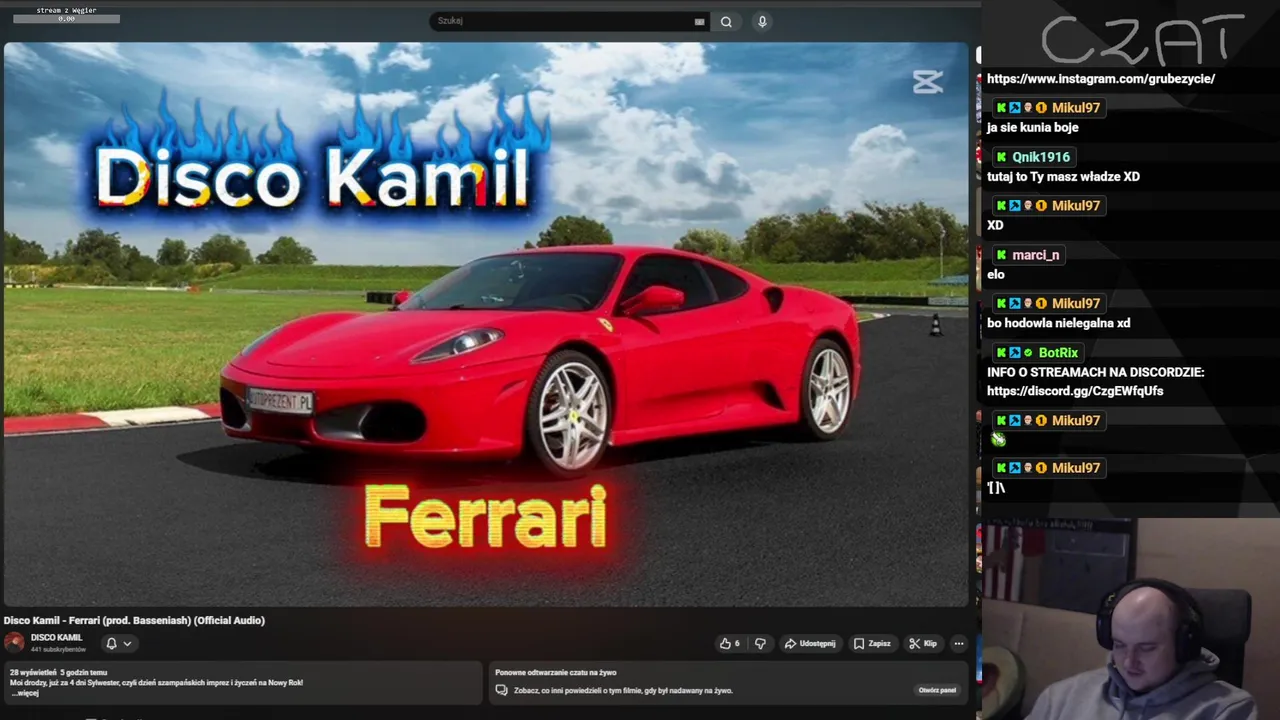
Task: Click the Otwórz panel button
Action: [937, 690]
